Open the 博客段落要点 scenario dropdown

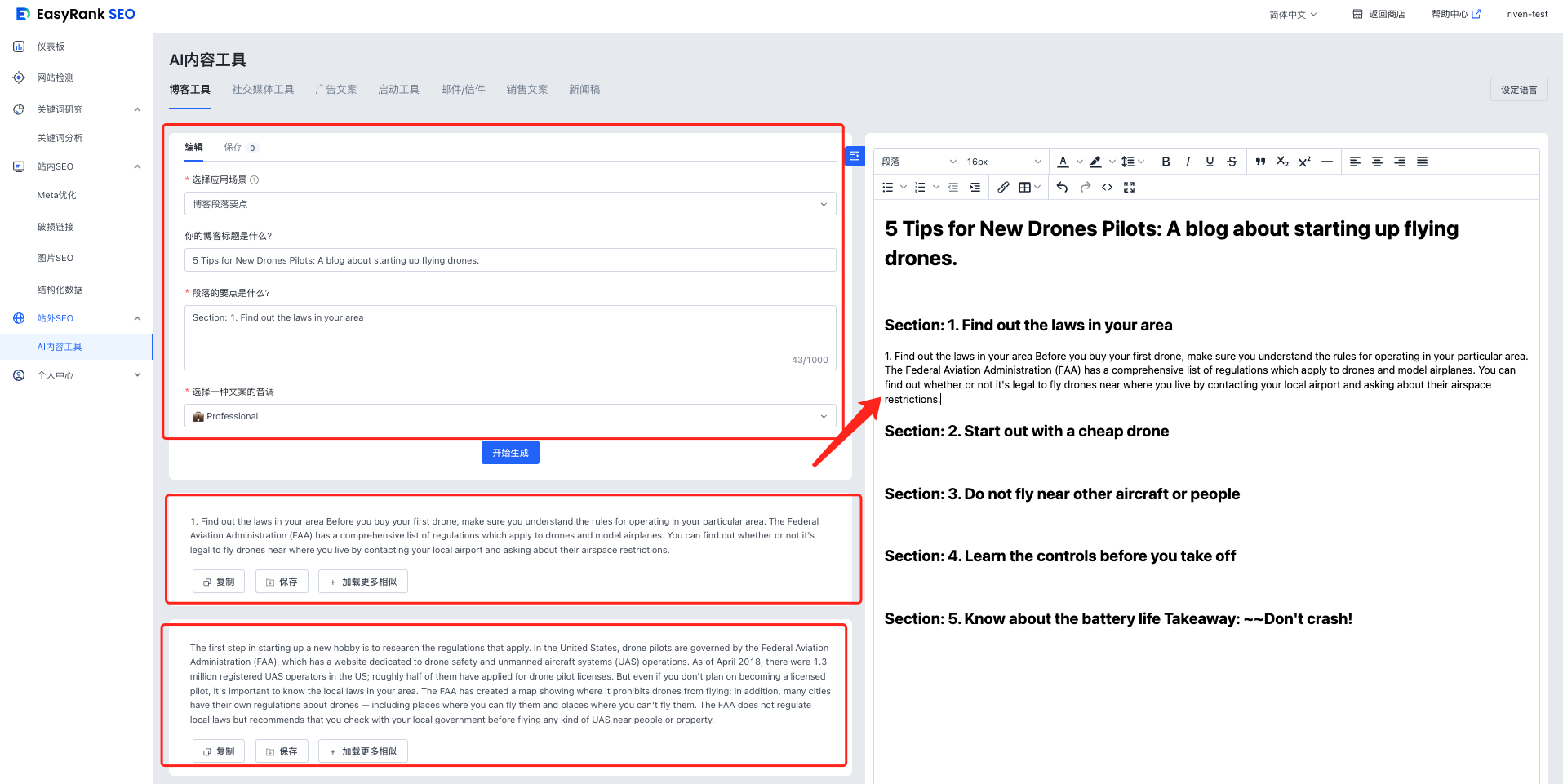pos(510,204)
